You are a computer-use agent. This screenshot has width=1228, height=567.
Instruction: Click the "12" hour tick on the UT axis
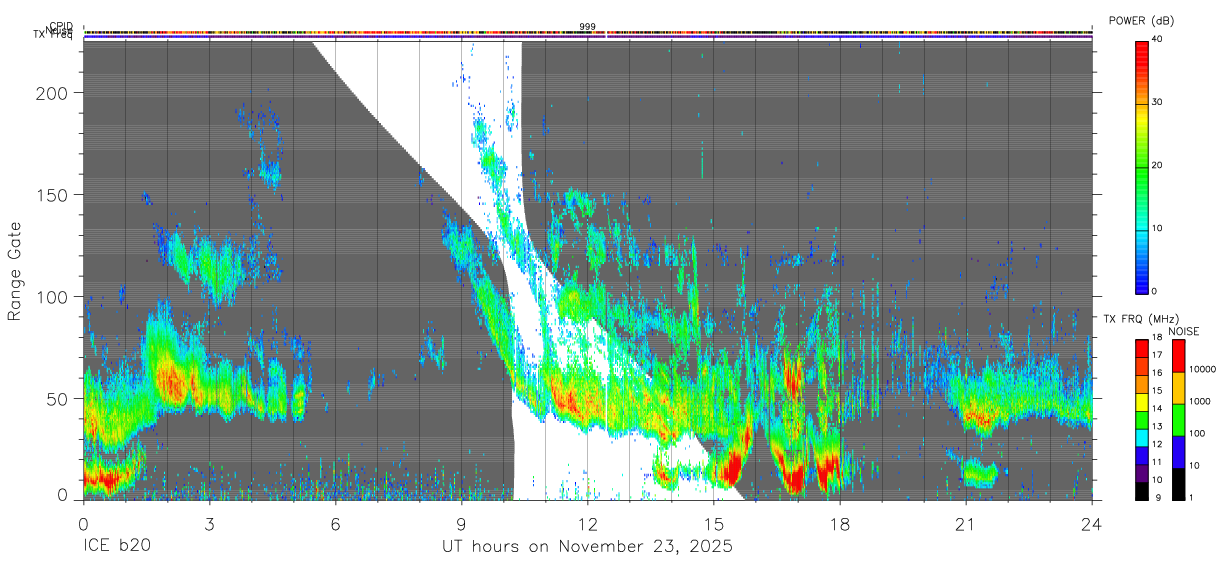[587, 524]
